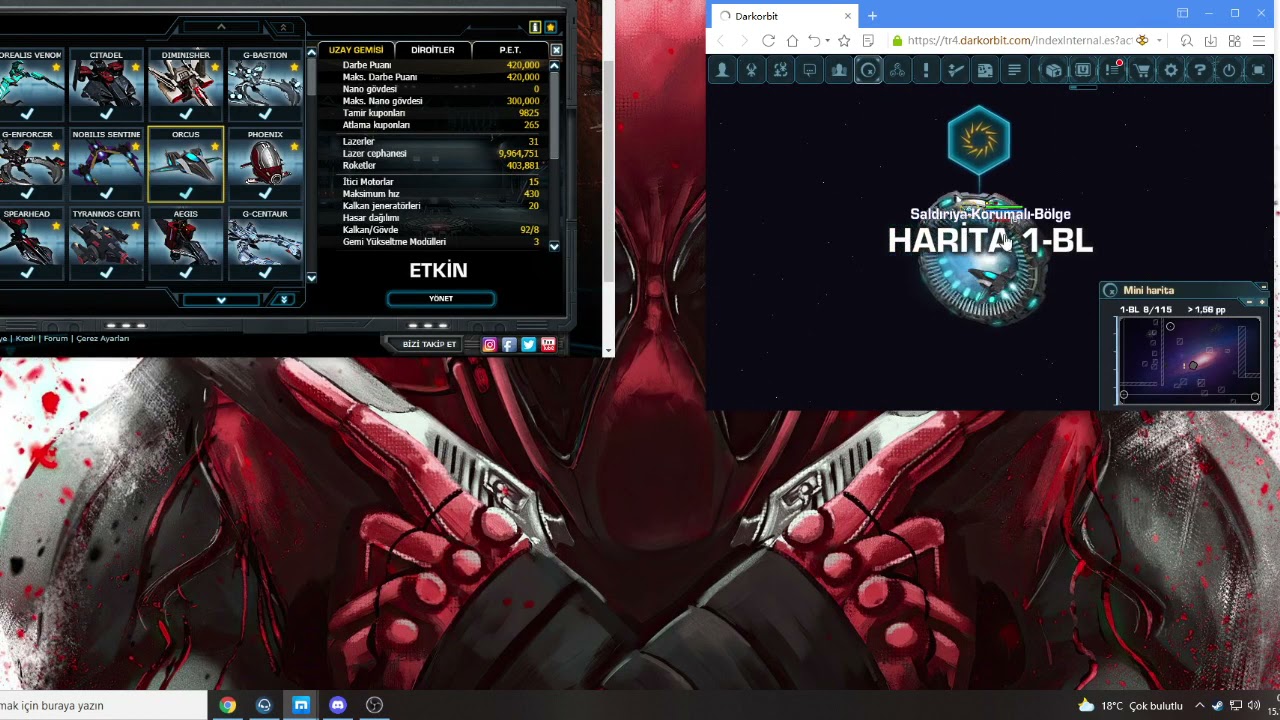Select the Darkorbit browser tab

(784, 16)
